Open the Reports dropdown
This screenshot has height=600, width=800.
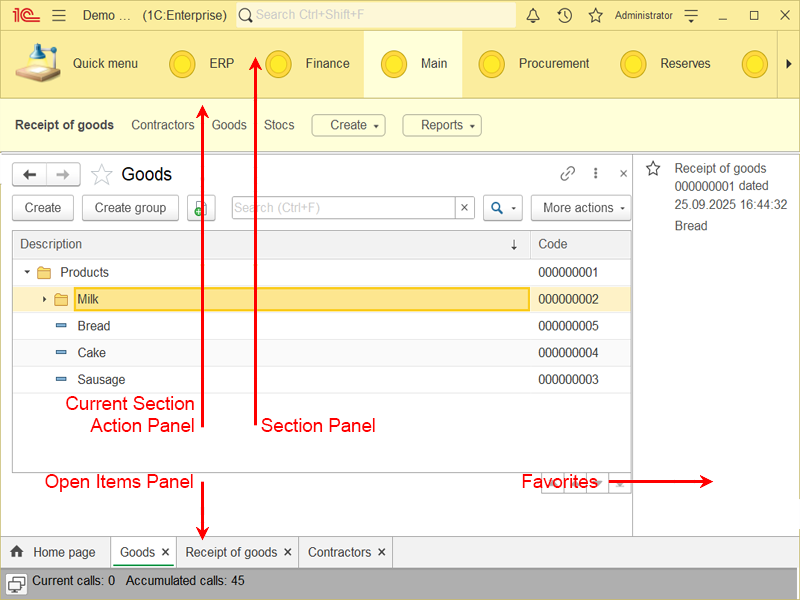[x=442, y=125]
